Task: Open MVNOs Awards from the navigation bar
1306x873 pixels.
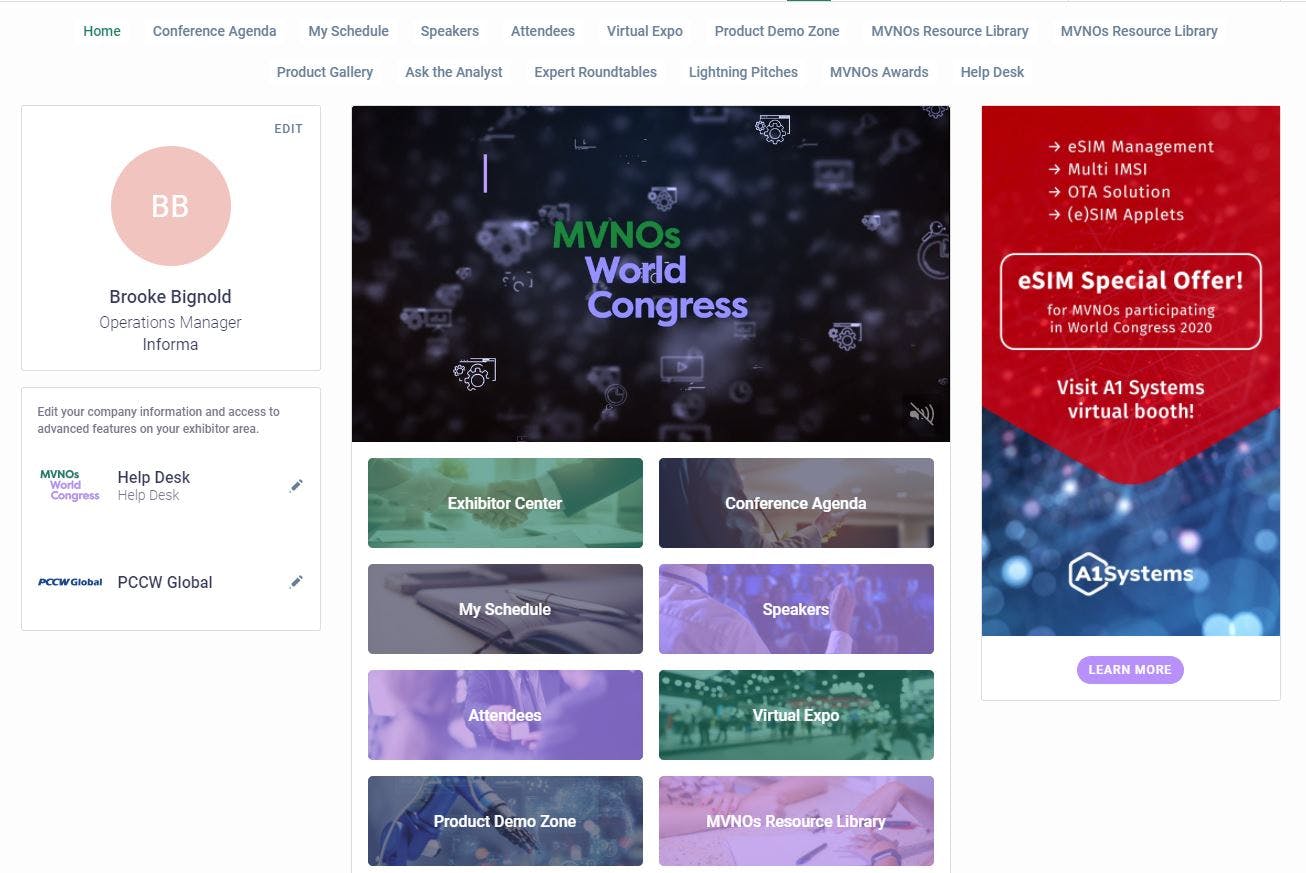Action: tap(879, 72)
